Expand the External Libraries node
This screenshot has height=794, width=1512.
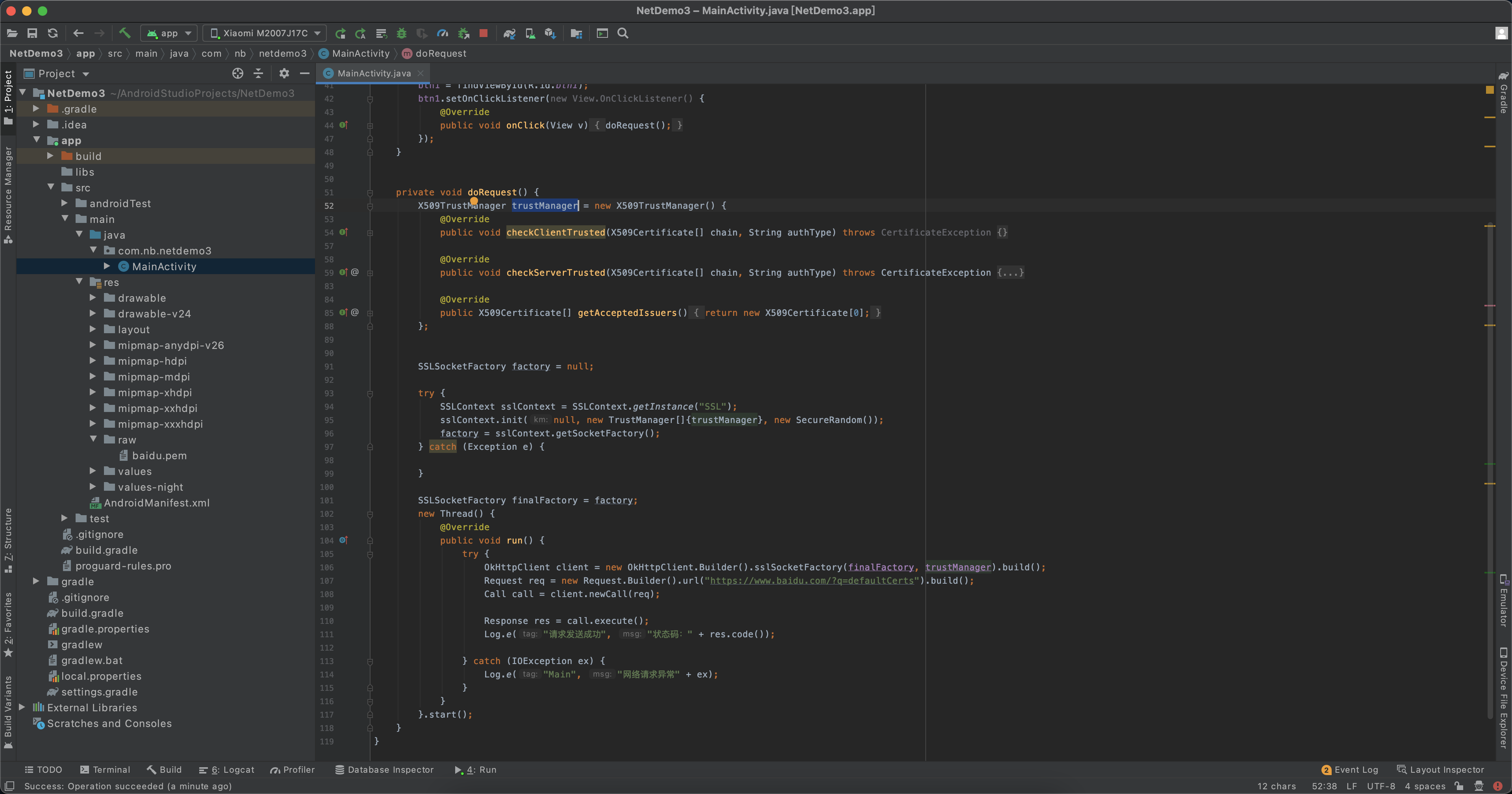tap(22, 707)
